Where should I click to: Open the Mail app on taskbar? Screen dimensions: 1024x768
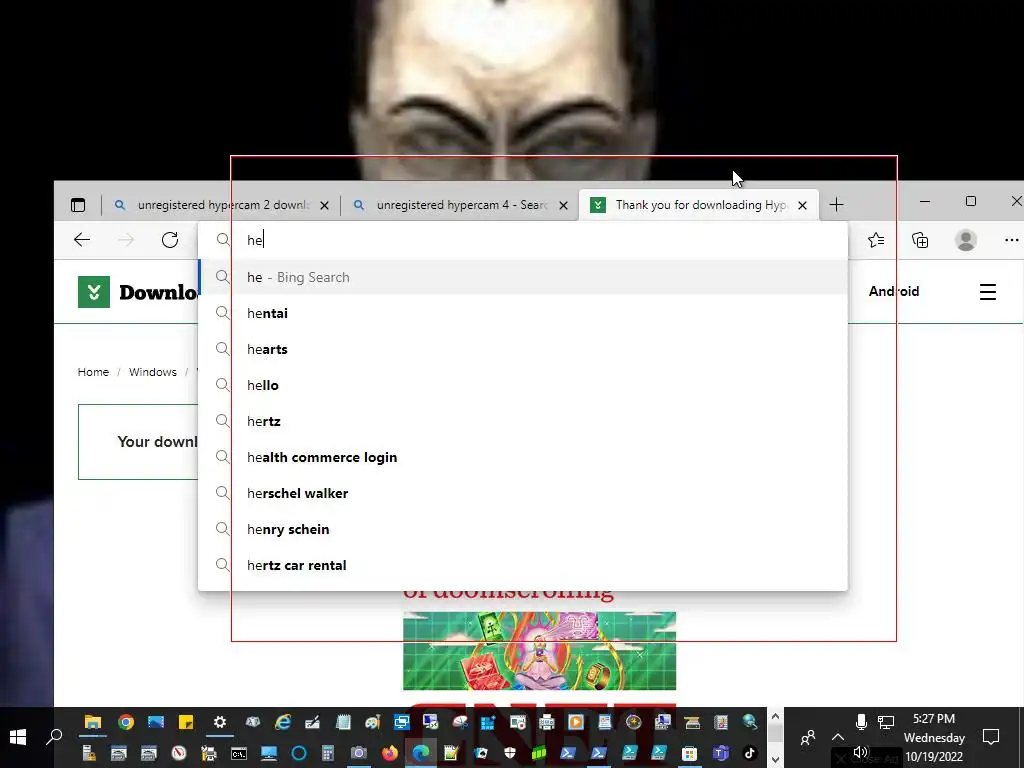156,722
